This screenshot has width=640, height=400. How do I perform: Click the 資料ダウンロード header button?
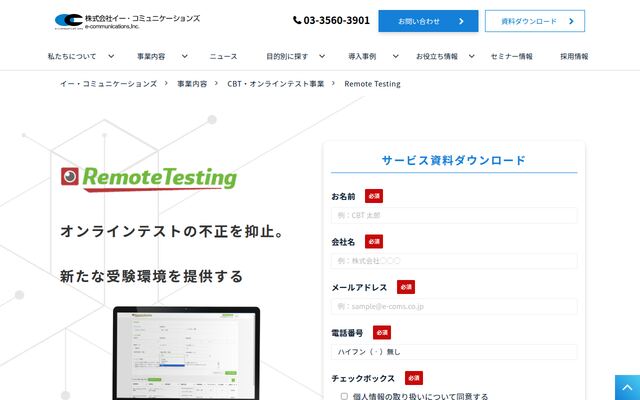click(535, 21)
